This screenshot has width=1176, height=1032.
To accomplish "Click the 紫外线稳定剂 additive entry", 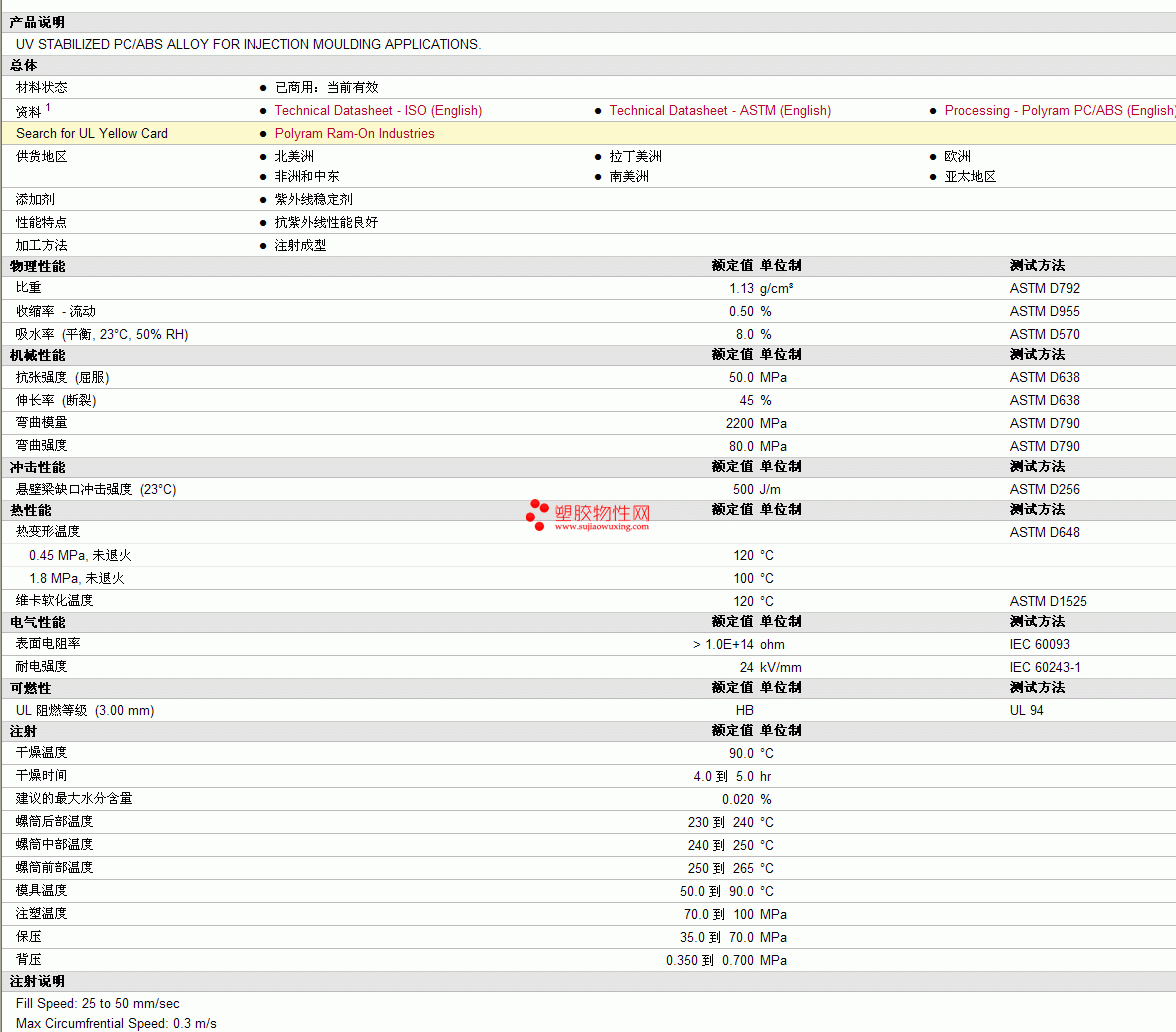I will (x=313, y=200).
